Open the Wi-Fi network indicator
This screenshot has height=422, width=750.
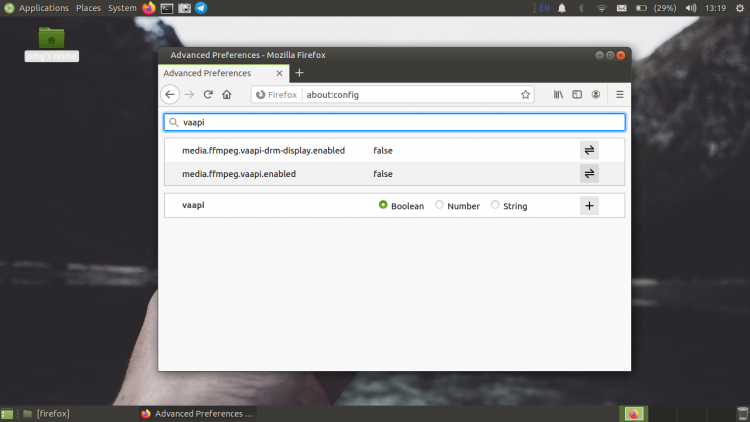pyautogui.click(x=601, y=8)
